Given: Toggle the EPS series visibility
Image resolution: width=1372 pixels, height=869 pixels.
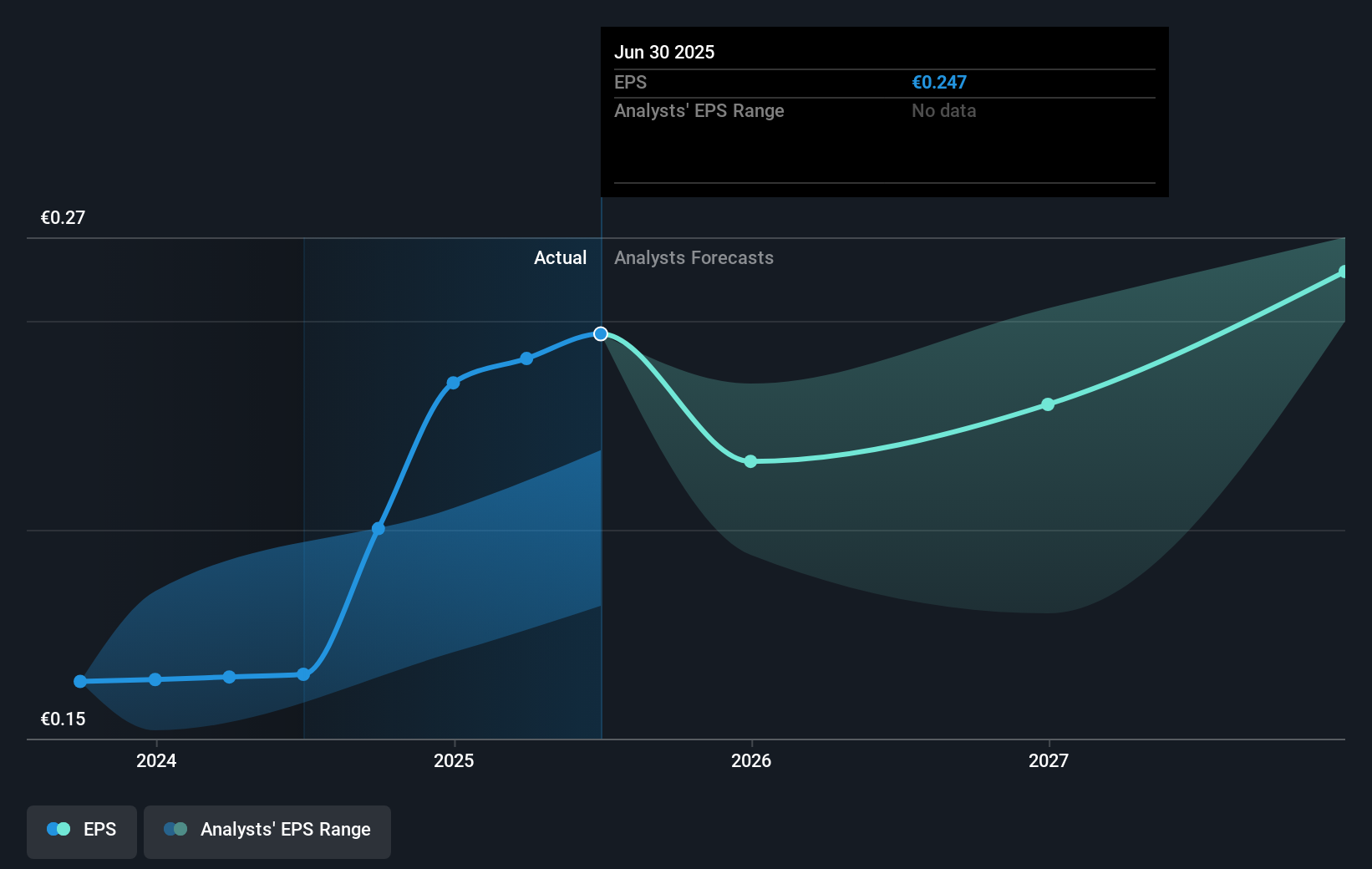Looking at the screenshot, I should (x=81, y=829).
